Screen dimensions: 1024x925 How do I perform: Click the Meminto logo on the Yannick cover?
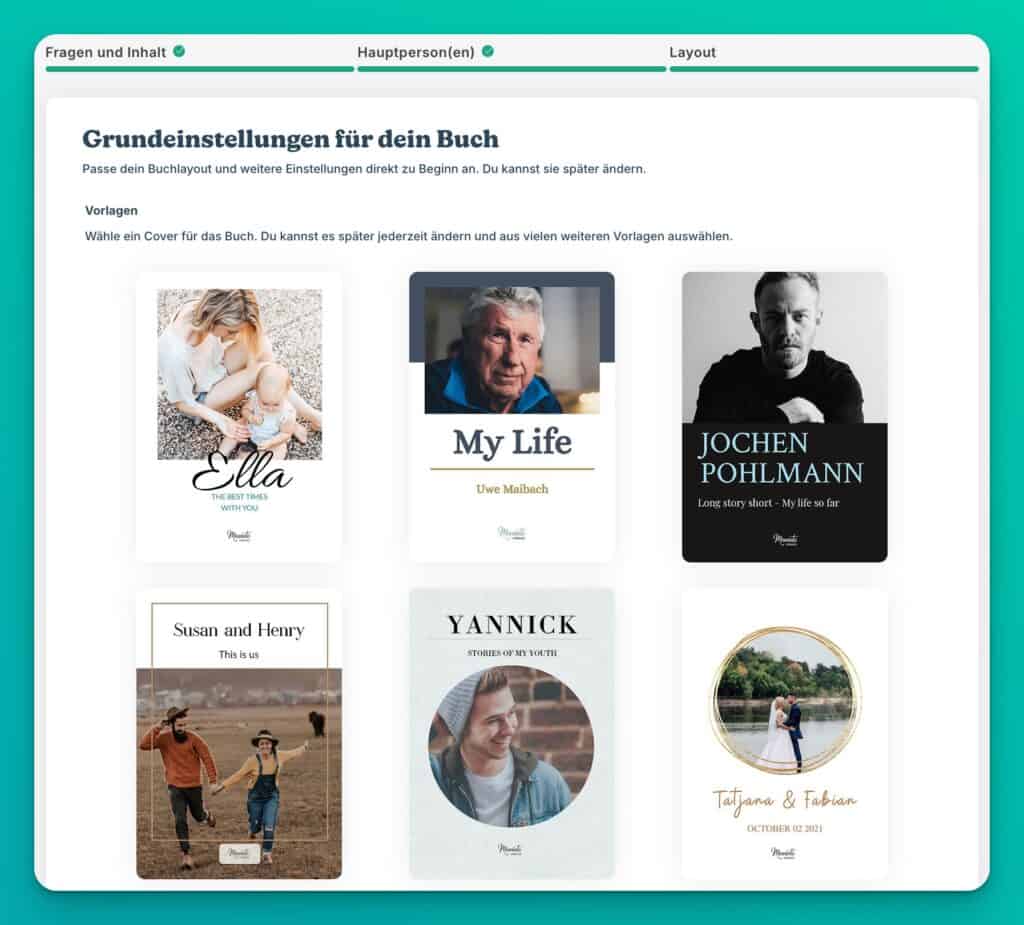511,849
